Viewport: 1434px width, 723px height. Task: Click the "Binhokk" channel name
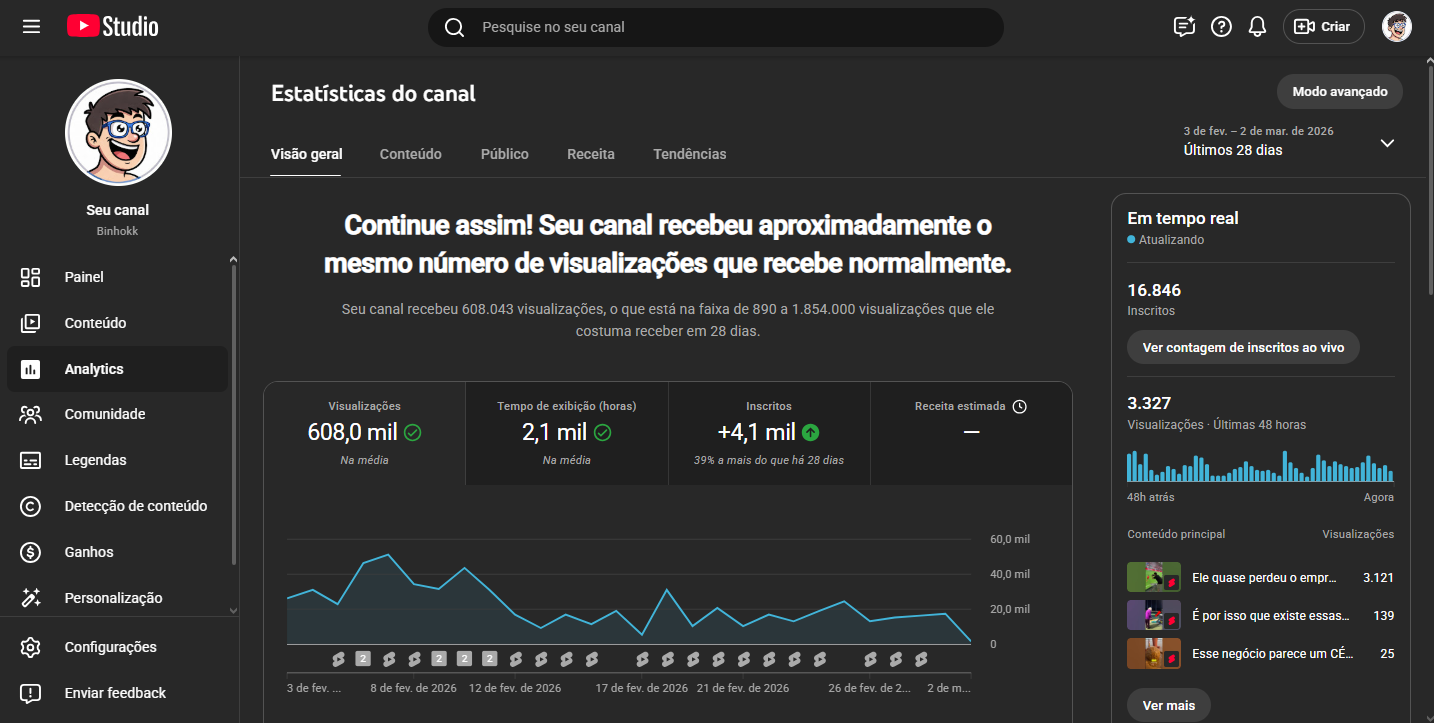[118, 231]
